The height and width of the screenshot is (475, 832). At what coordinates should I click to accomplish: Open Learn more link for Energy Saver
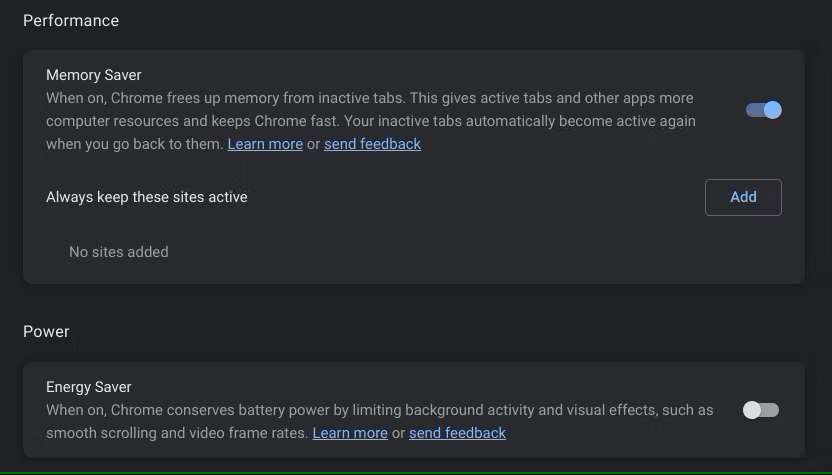pos(350,433)
